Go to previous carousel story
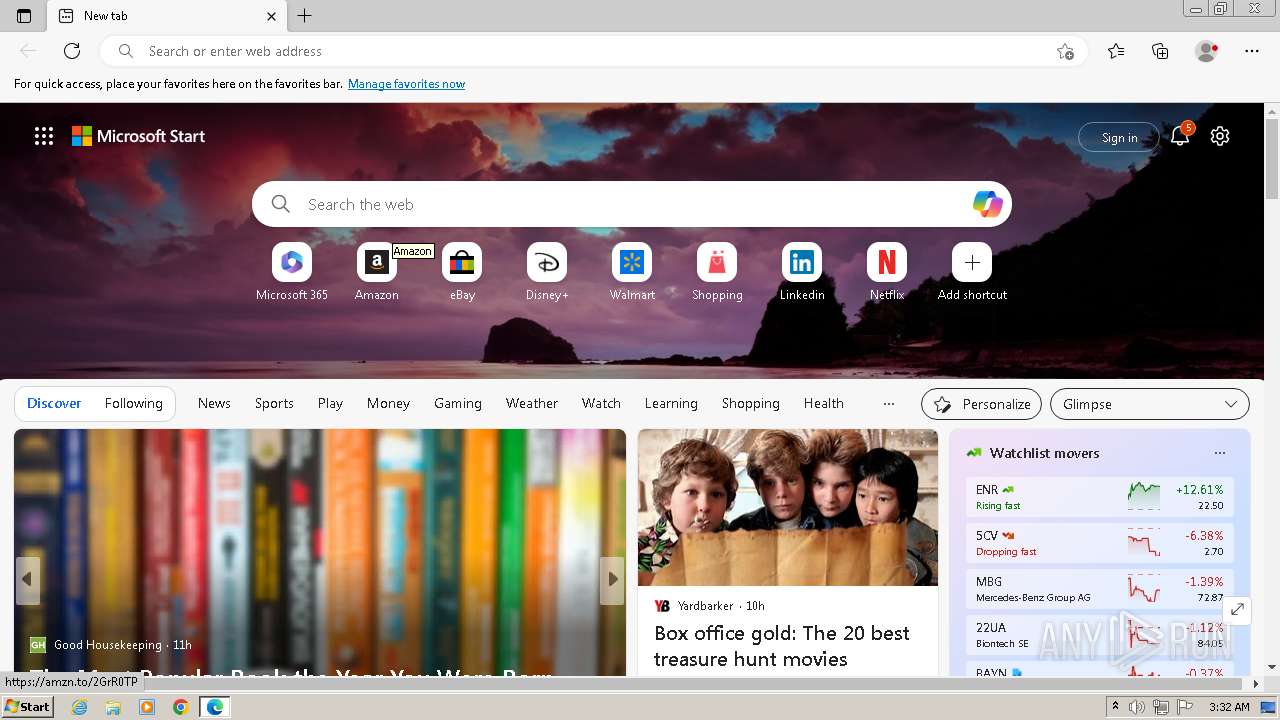 click(27, 579)
